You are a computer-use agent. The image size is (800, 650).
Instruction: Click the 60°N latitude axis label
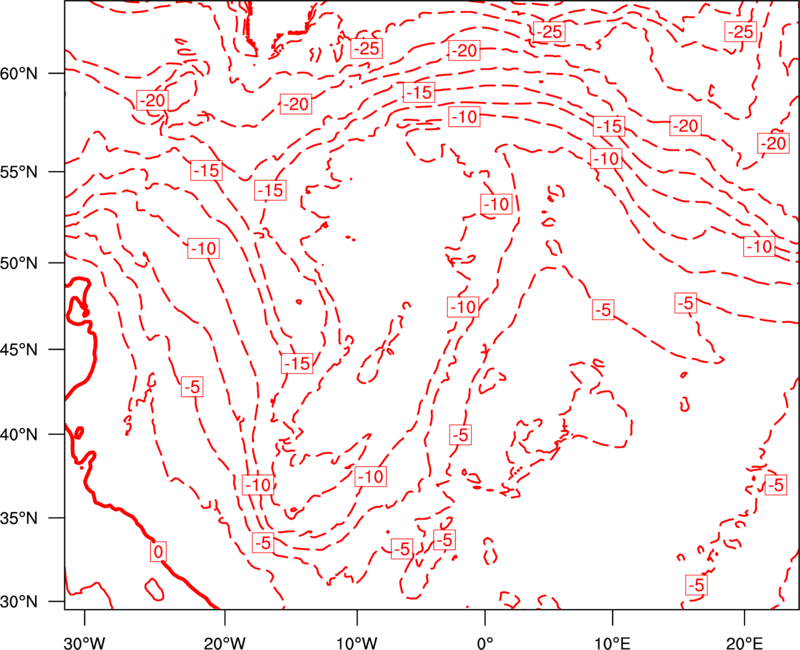[19, 73]
